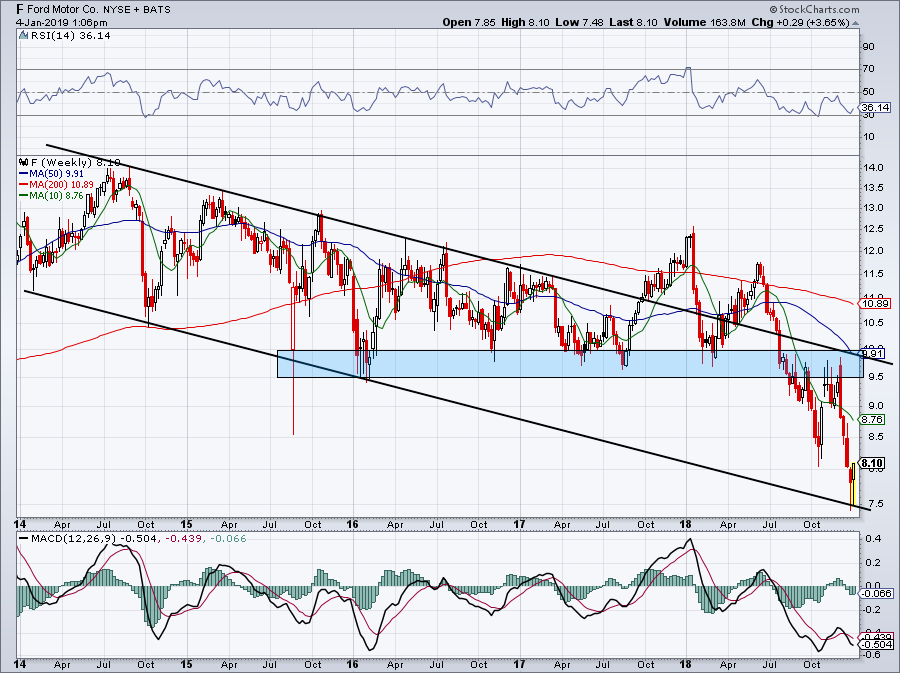Click year 17 on price chart time axis

click(x=519, y=524)
